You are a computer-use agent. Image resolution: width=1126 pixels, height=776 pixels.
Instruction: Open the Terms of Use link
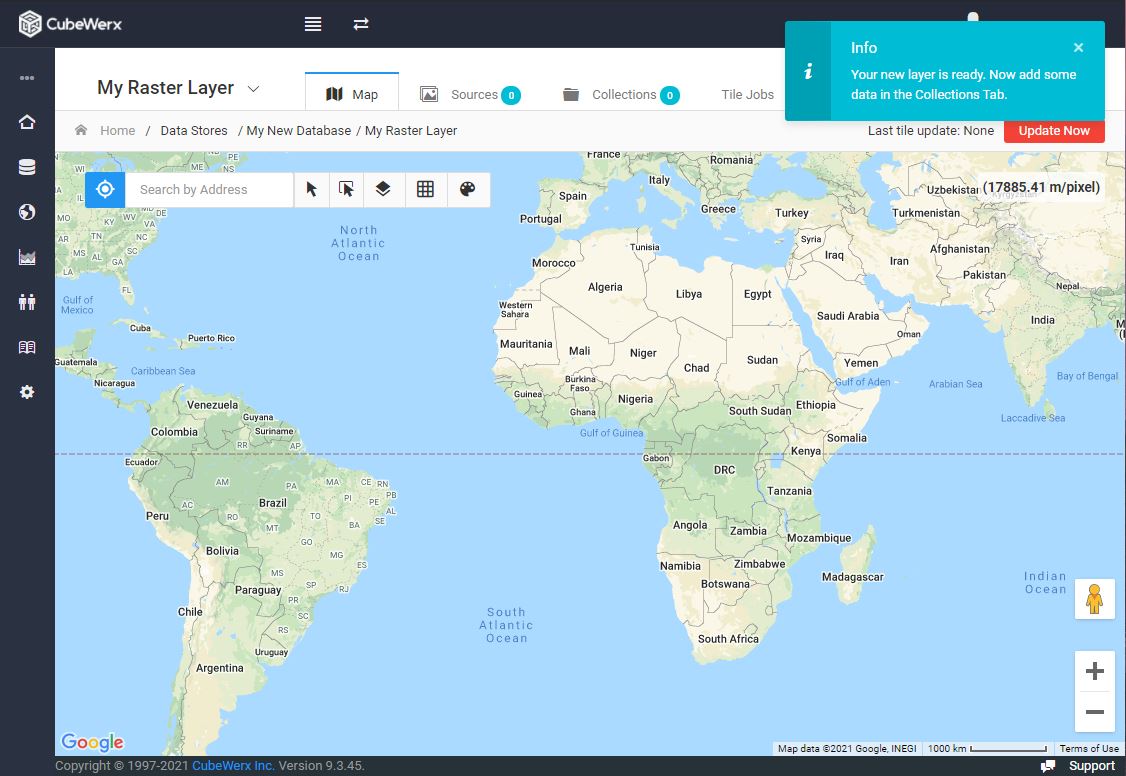pos(1089,749)
